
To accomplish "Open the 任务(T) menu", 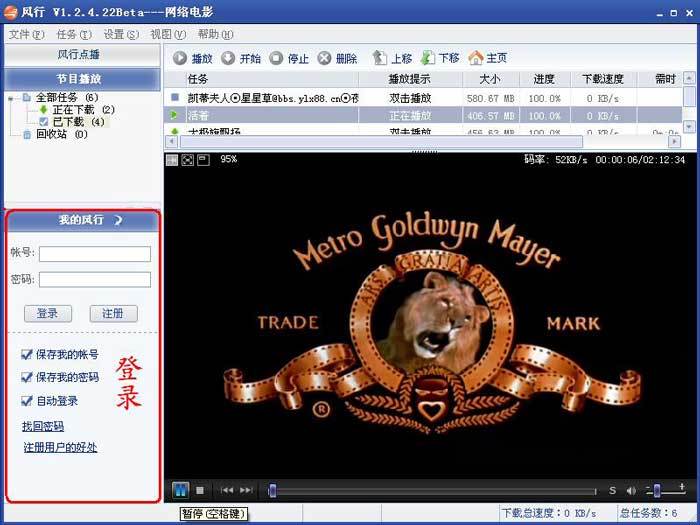I will 74,34.
